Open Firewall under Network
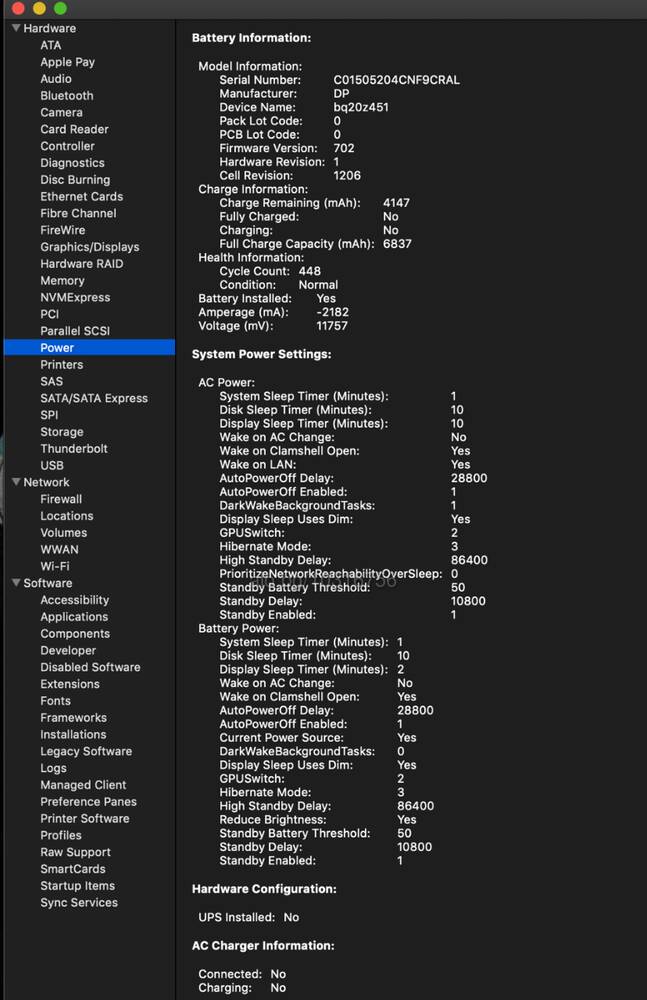The image size is (647, 1000). (61, 499)
